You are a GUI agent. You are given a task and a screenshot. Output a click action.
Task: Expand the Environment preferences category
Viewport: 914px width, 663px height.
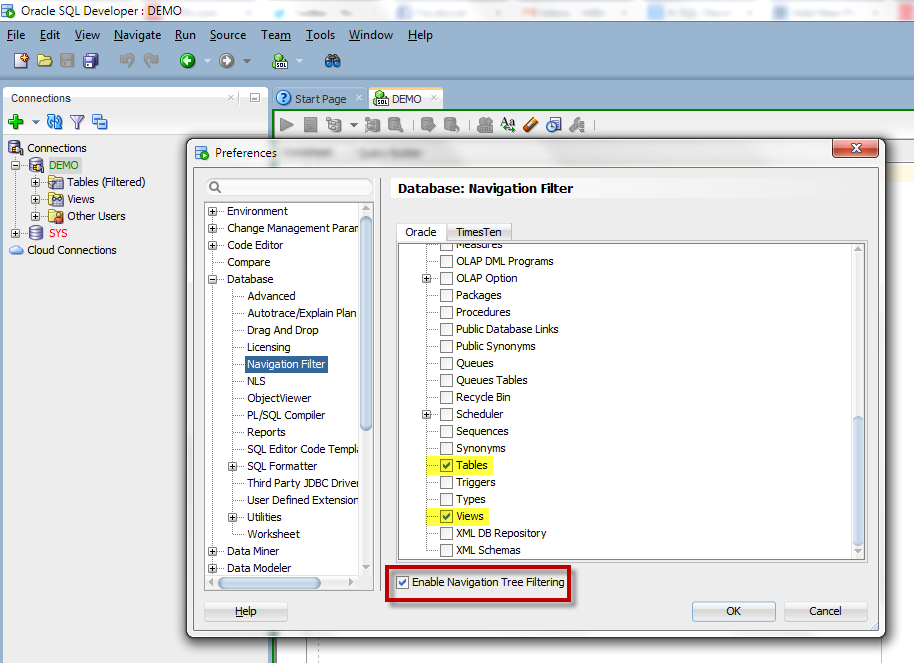click(212, 211)
